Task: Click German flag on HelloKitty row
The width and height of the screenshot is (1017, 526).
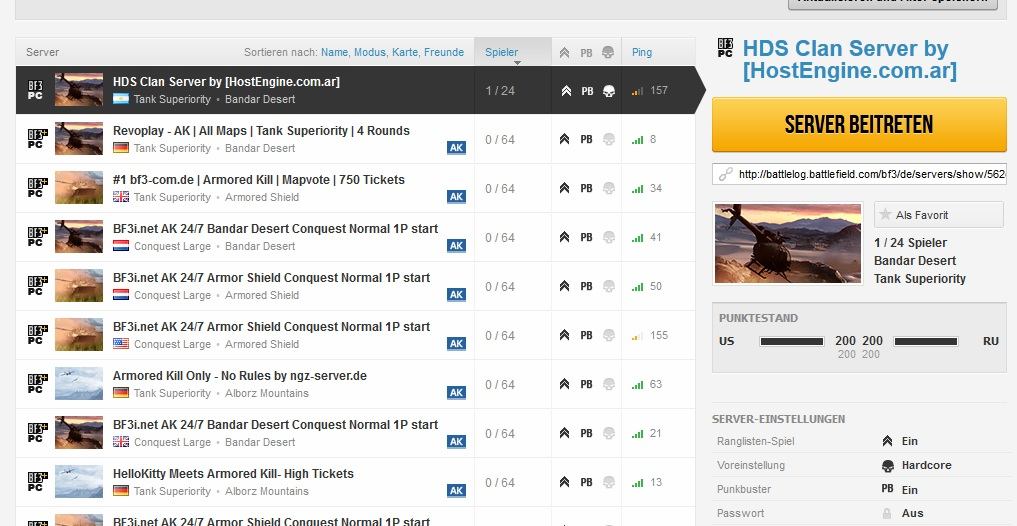Action: 121,490
